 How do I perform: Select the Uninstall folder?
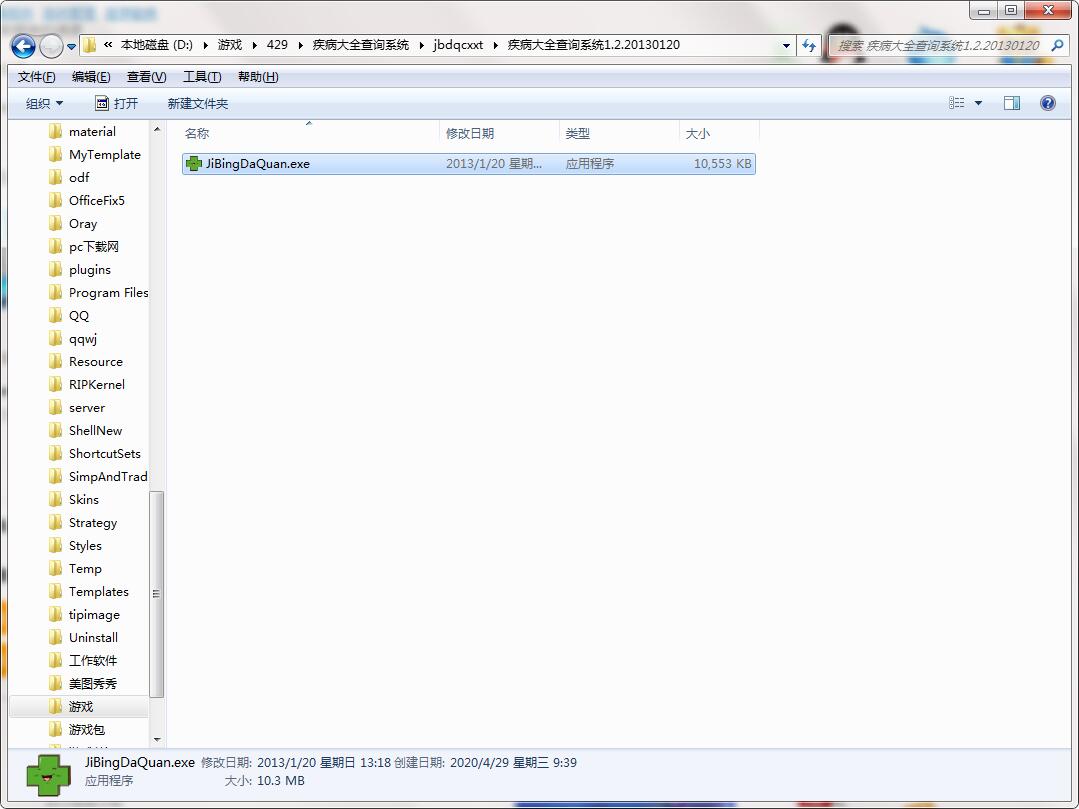(x=93, y=638)
